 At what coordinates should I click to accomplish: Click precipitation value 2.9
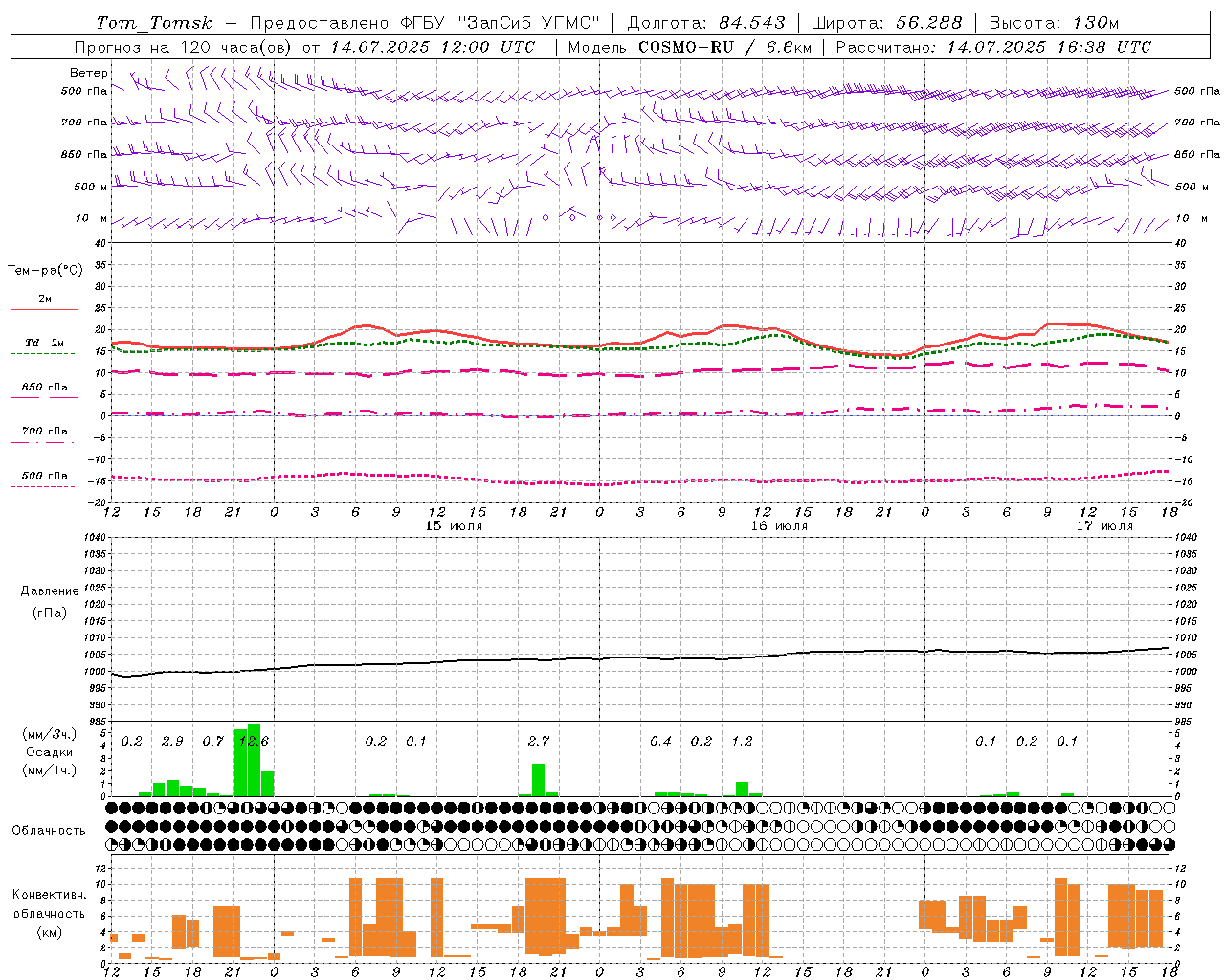[172, 742]
